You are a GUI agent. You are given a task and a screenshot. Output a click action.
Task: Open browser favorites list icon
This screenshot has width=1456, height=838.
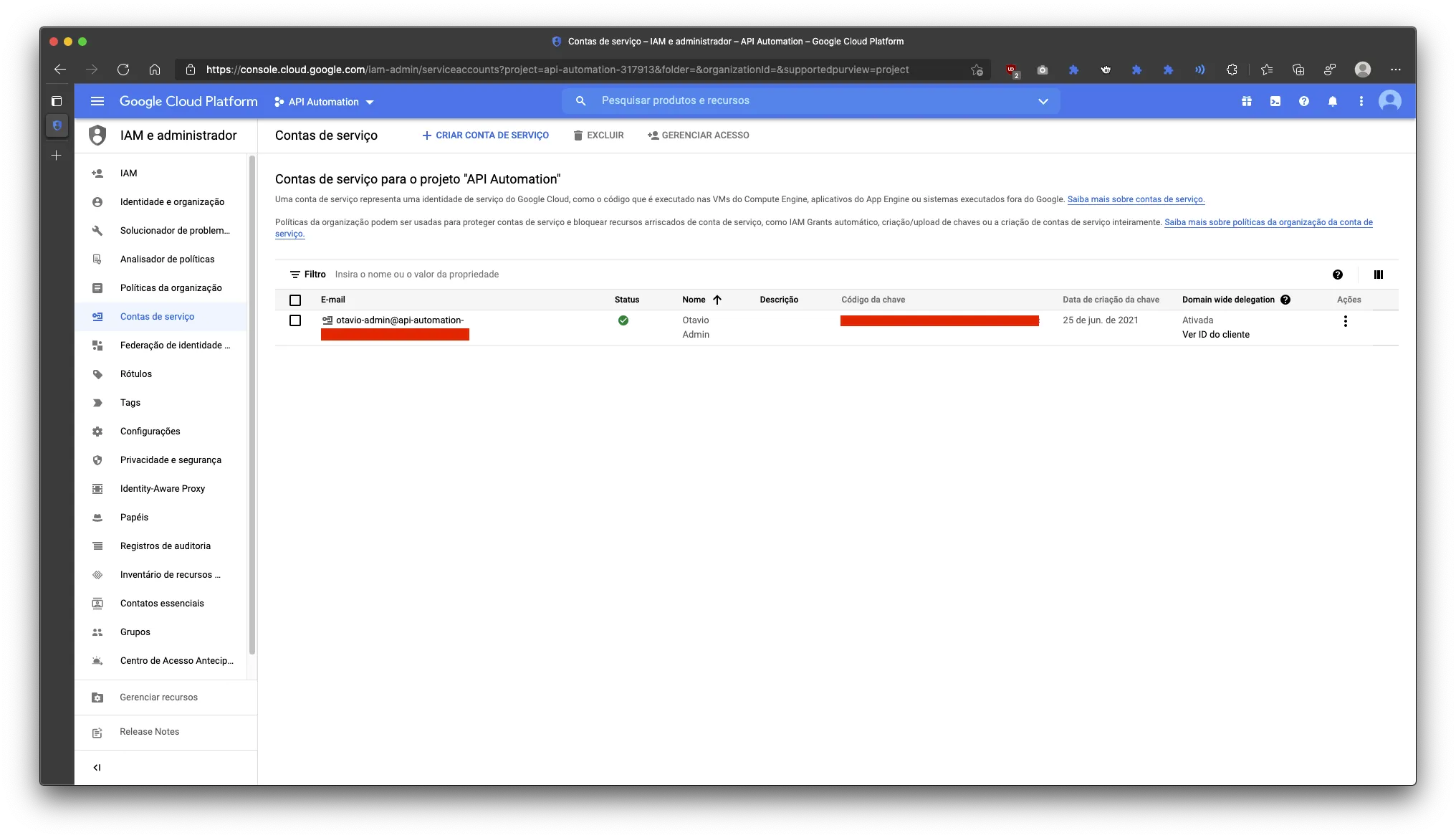coord(1267,70)
